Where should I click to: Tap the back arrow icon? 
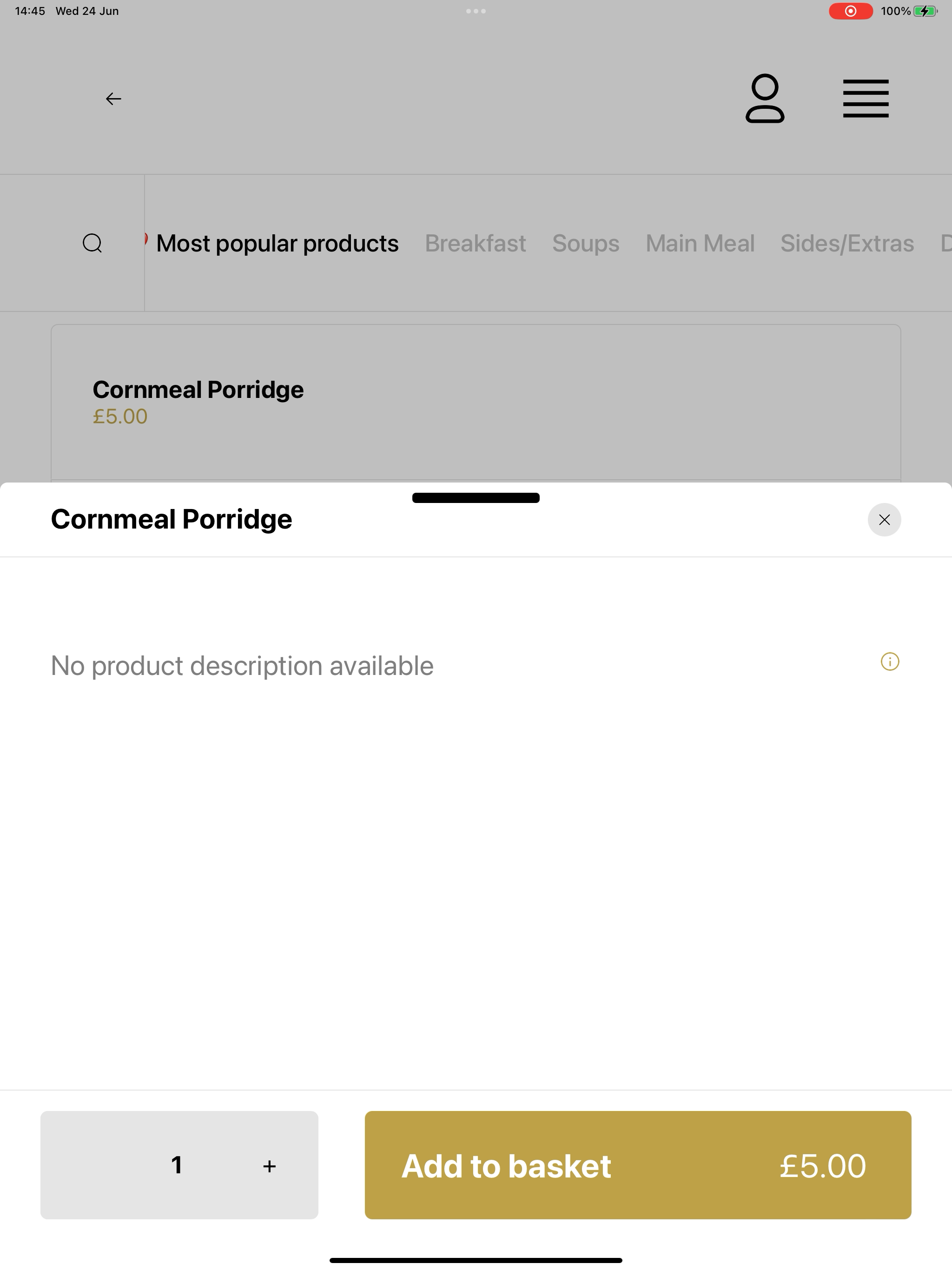[x=113, y=99]
